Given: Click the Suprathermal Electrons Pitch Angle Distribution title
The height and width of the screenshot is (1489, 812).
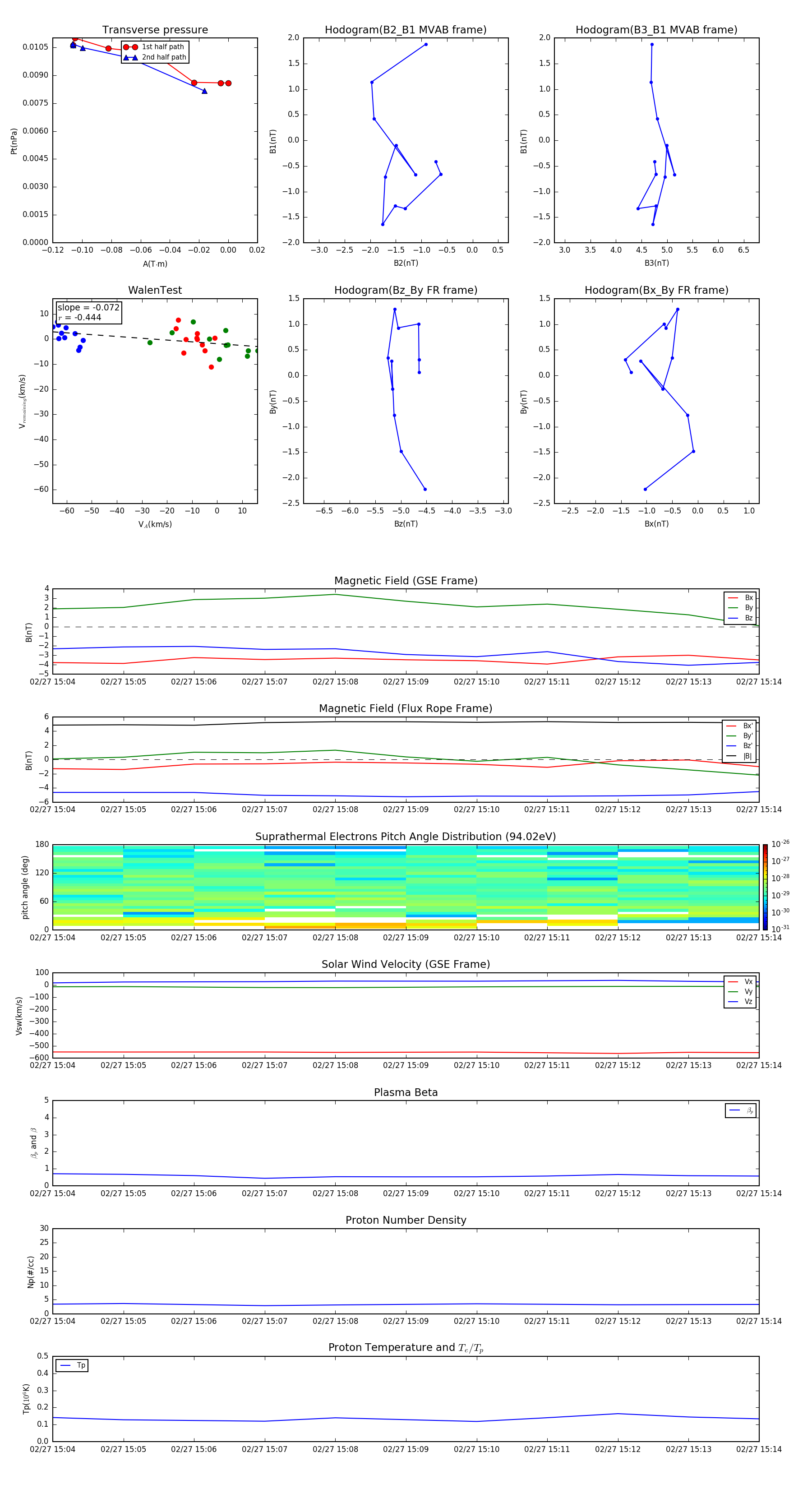Looking at the screenshot, I should pyautogui.click(x=406, y=837).
